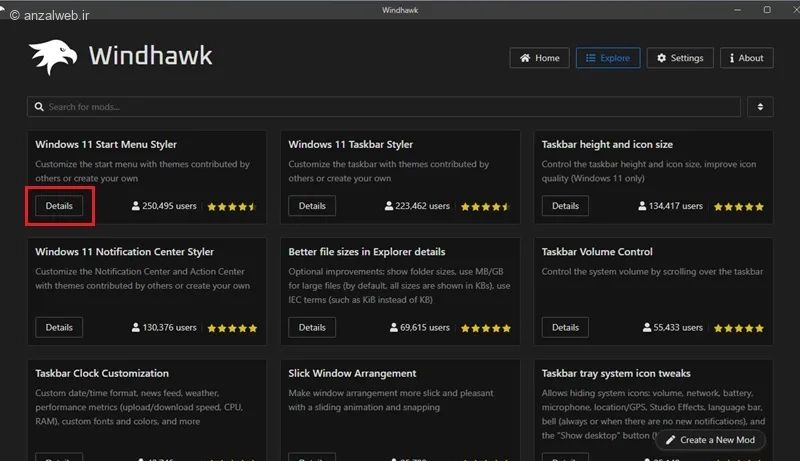The width and height of the screenshot is (800, 461).
Task: Go to the Home tab
Action: [539, 58]
